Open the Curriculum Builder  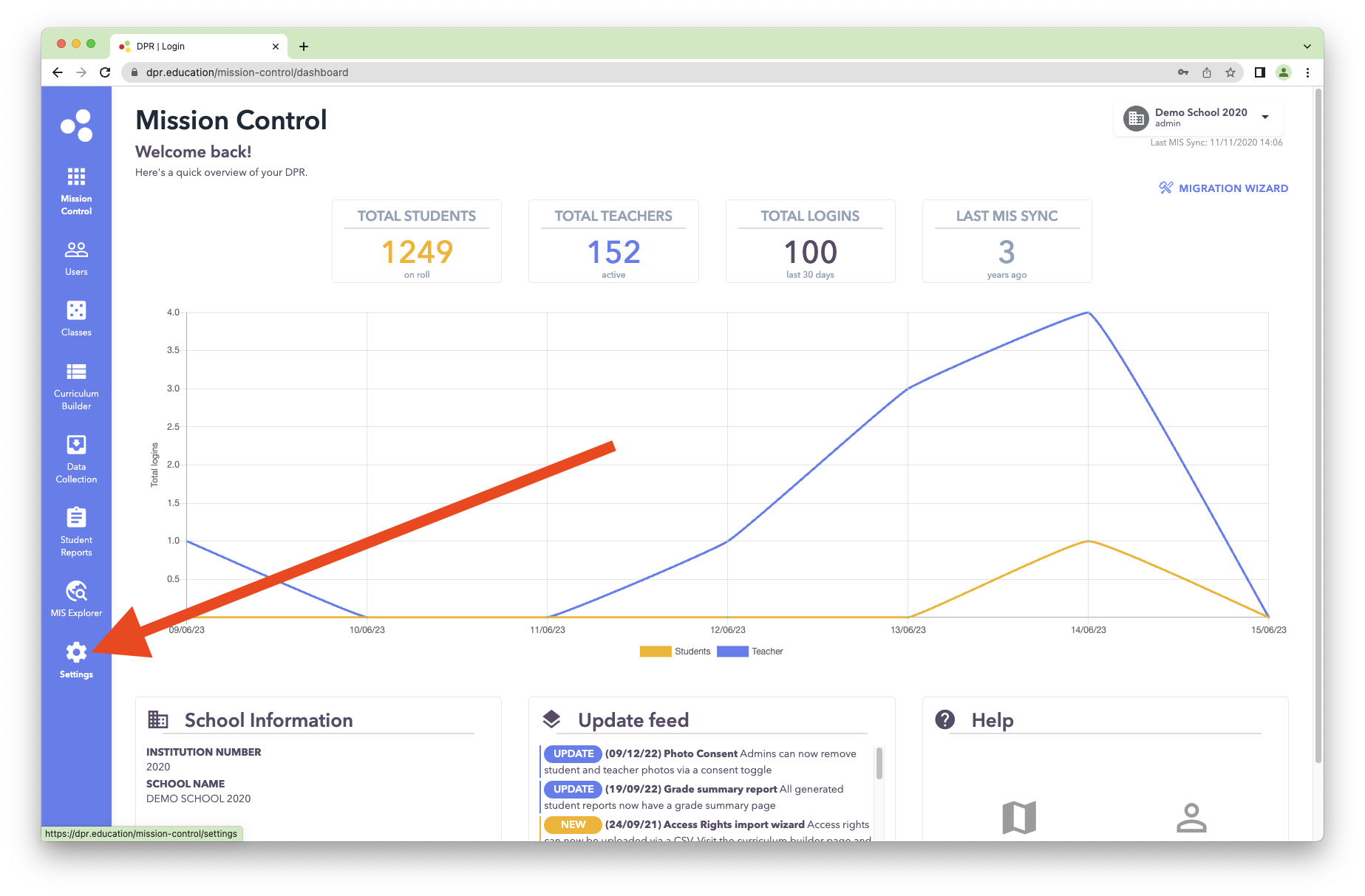[x=75, y=380]
